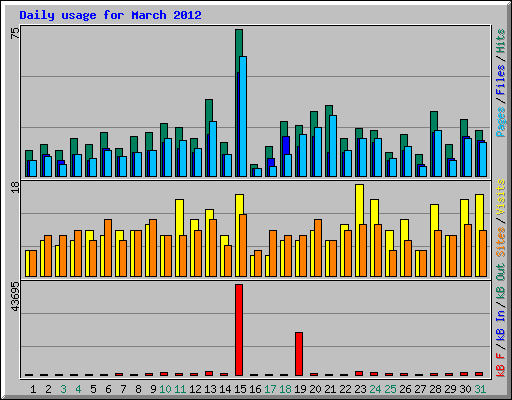Click green weekend day label "31"
The width and height of the screenshot is (512, 400).
click(480, 389)
